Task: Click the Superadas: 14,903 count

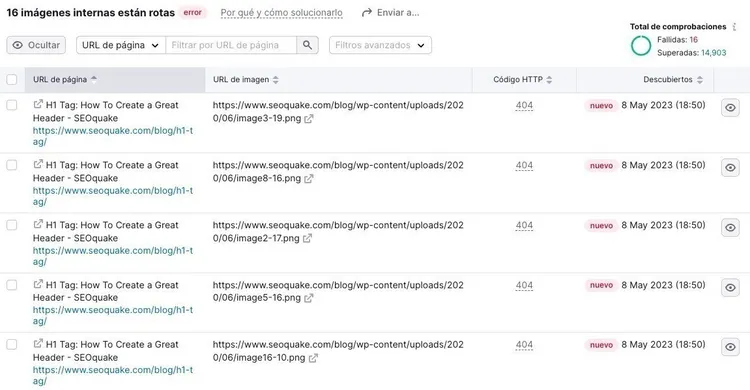Action: click(692, 53)
